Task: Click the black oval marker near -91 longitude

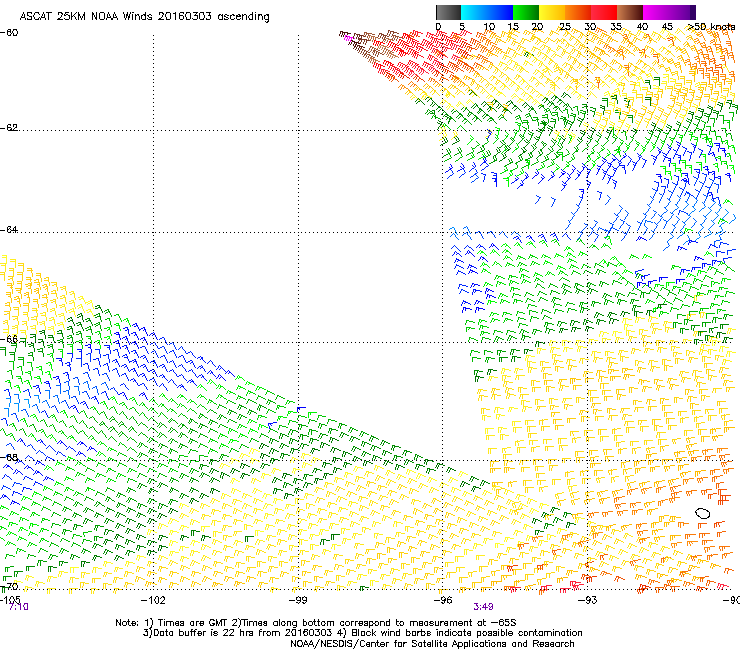Action: (703, 513)
